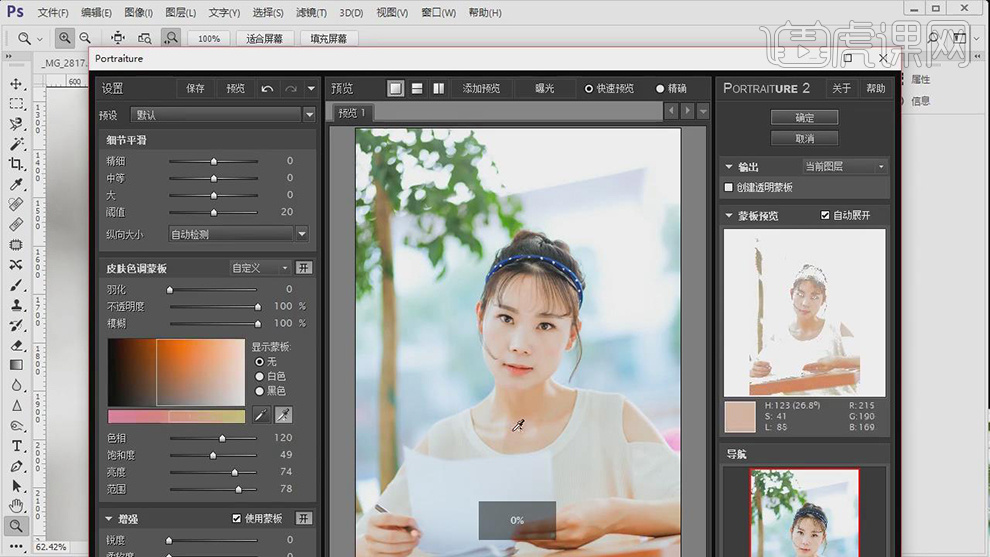This screenshot has height=557, width=990.
Task: Select the Zoom tool in left toolbar
Action: (x=16, y=525)
